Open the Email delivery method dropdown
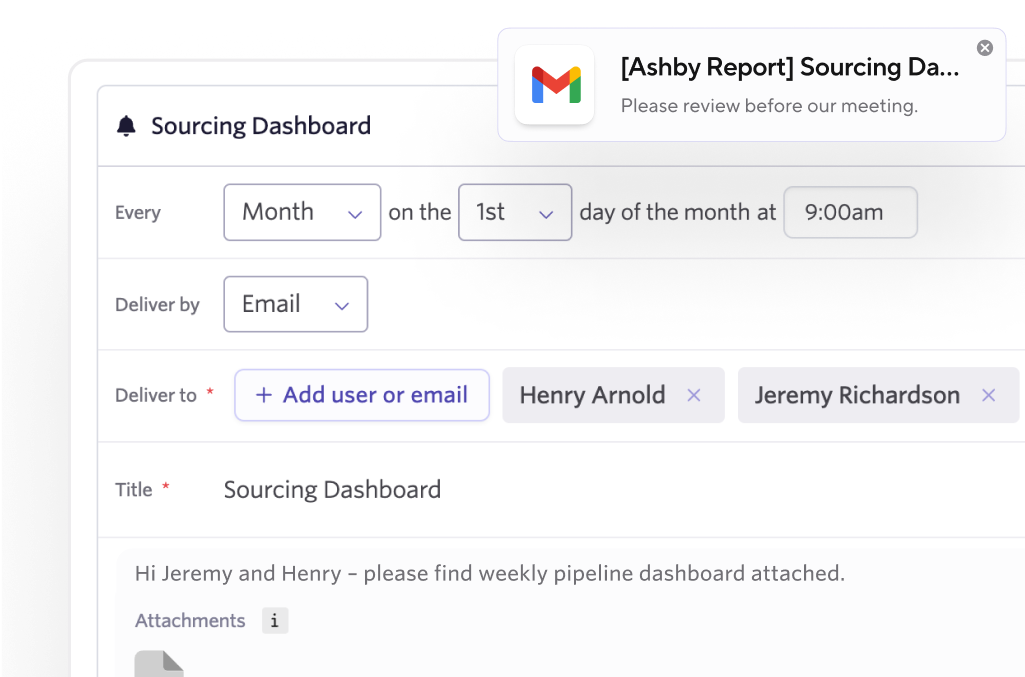Image resolution: width=1025 pixels, height=677 pixels. [295, 304]
